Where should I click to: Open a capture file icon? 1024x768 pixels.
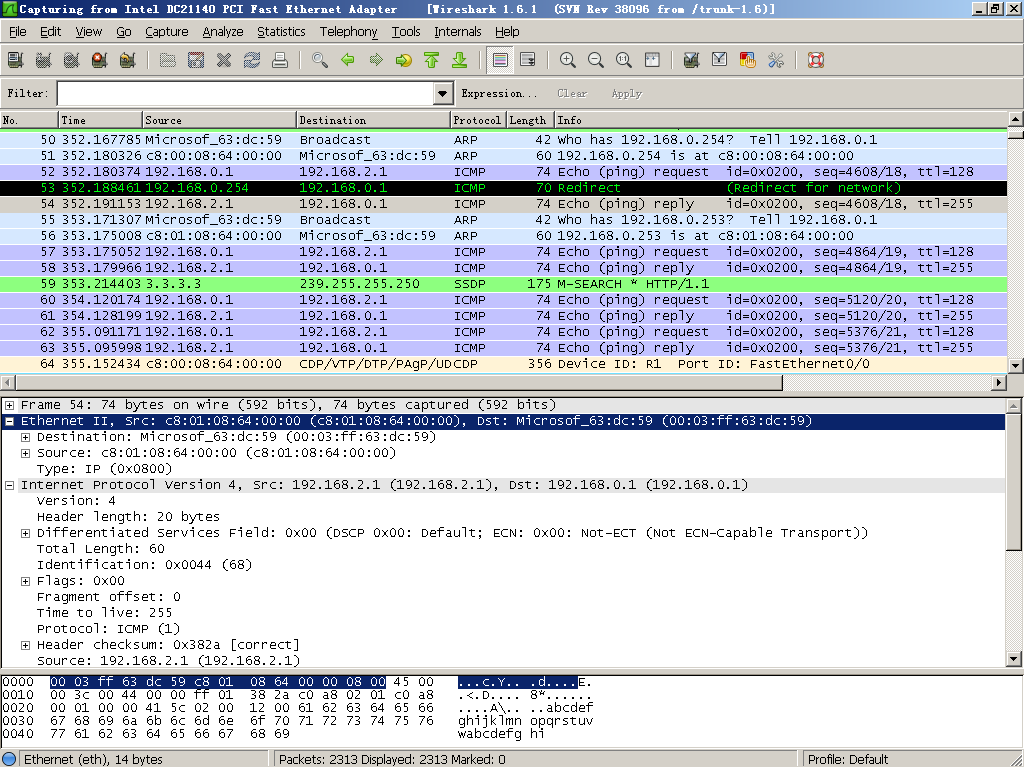tap(167, 60)
